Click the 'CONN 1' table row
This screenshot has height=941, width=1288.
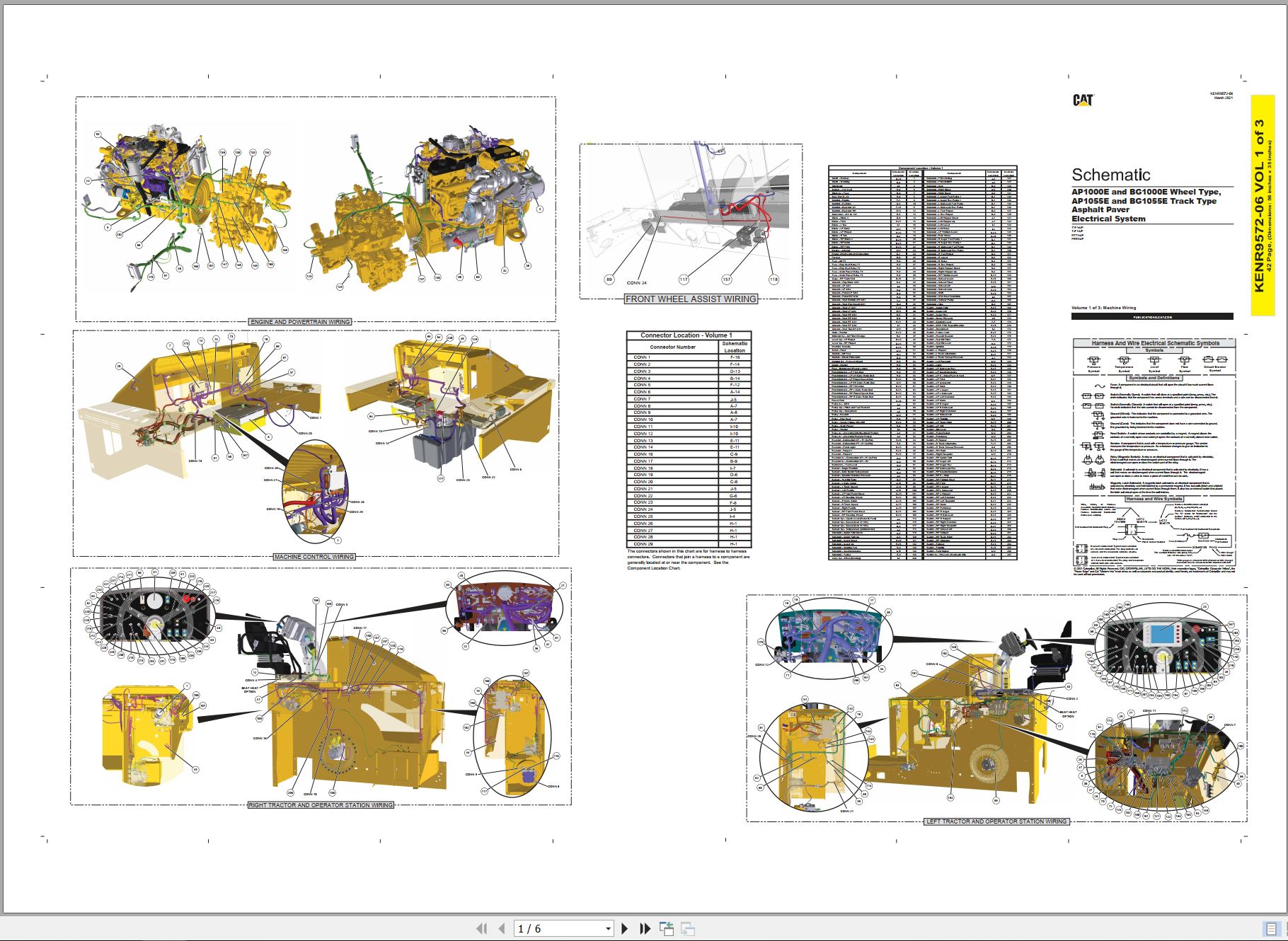tap(689, 357)
